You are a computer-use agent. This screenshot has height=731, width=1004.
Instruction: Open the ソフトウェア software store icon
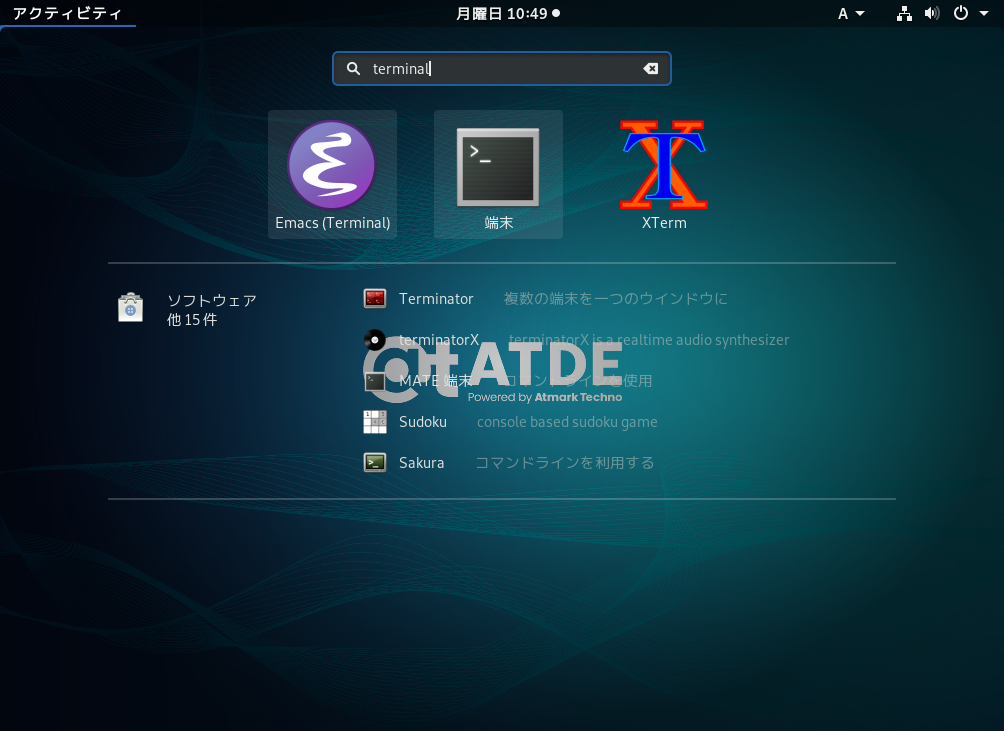[x=130, y=308]
